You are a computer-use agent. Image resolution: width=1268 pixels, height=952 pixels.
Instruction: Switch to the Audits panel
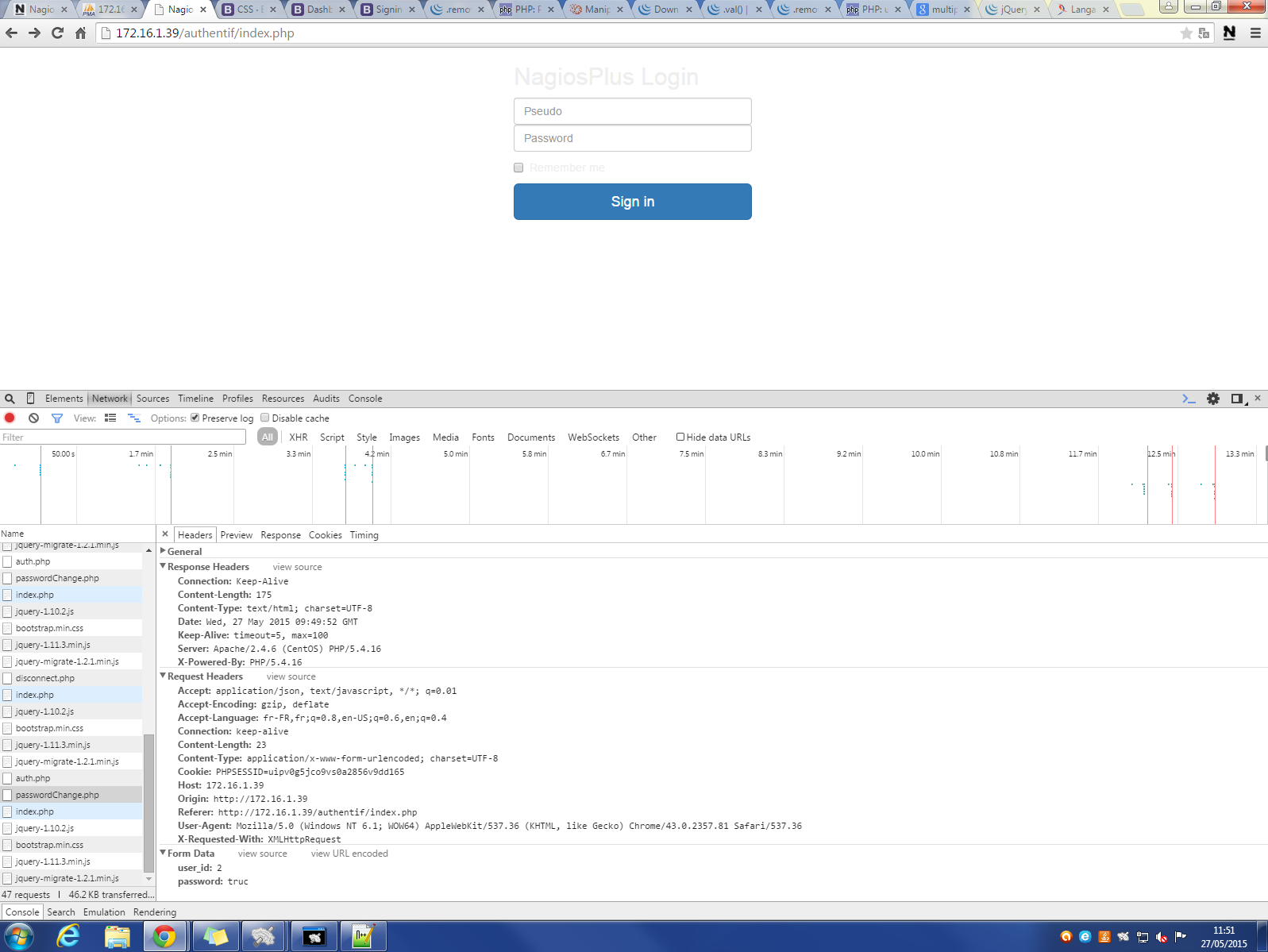point(326,399)
